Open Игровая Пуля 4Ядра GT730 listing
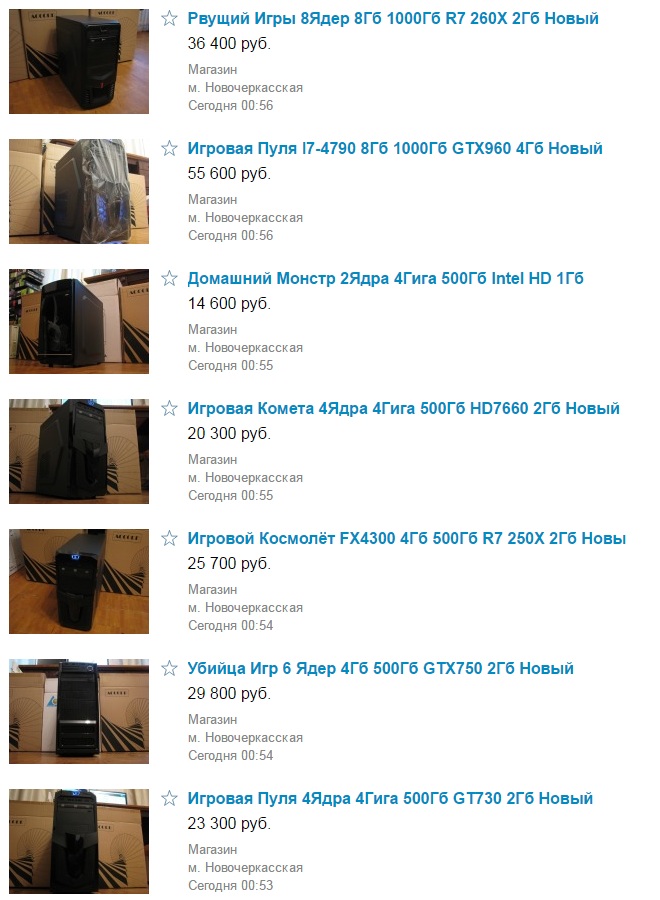The width and height of the screenshot is (660, 900). tap(390, 798)
